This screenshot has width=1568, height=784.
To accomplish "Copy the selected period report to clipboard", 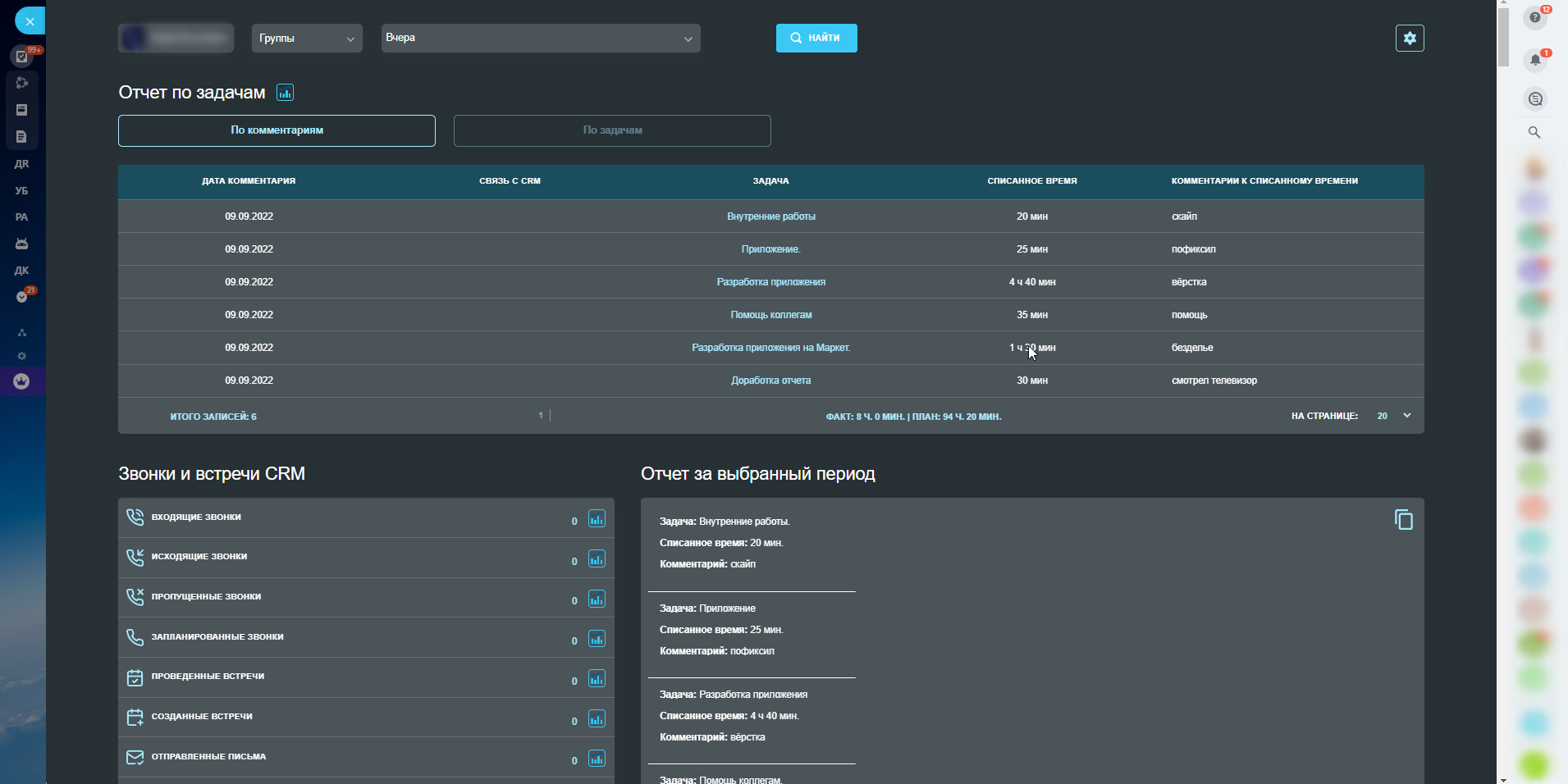I will click(1403, 520).
